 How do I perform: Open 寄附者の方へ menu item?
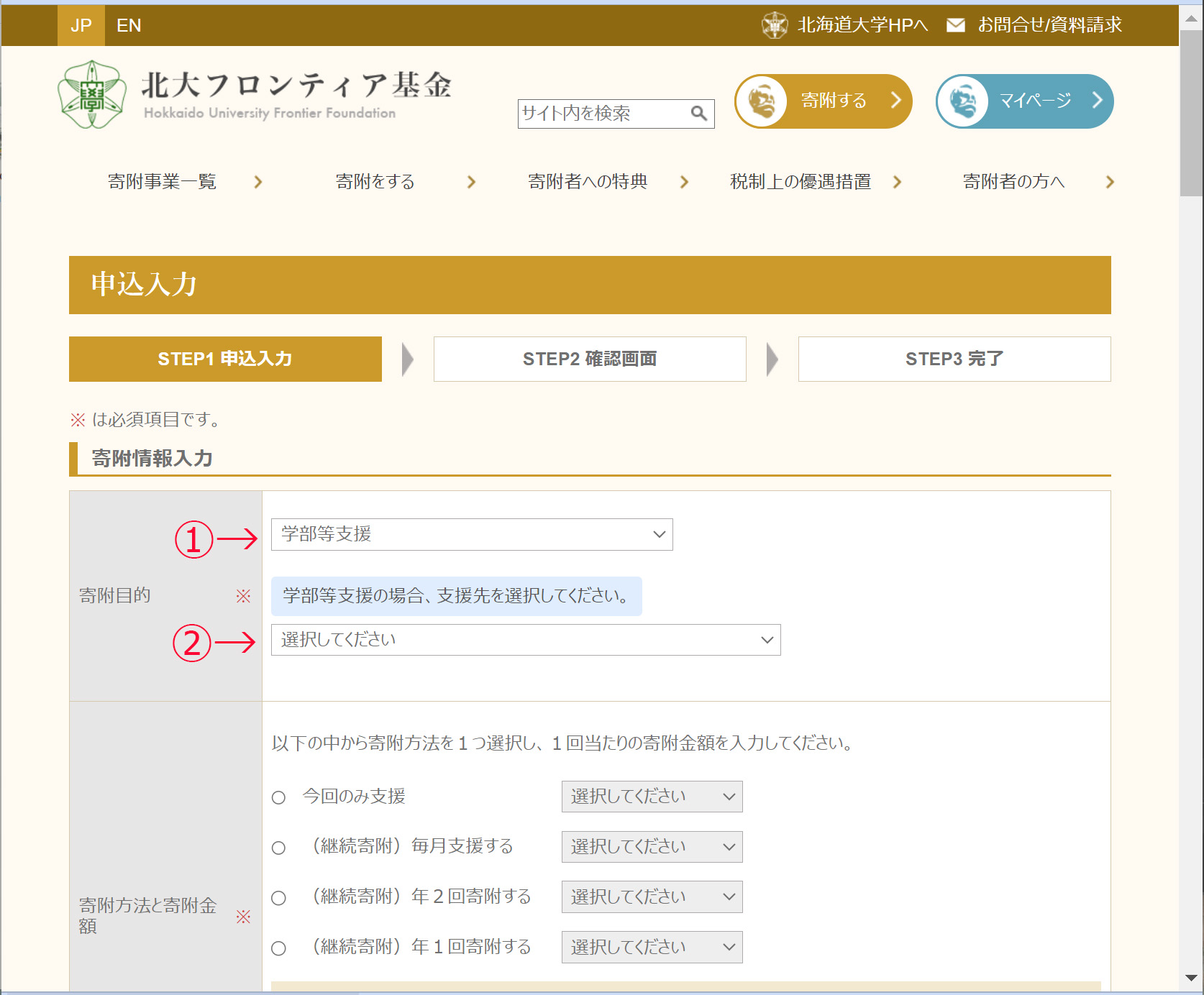tap(1013, 182)
